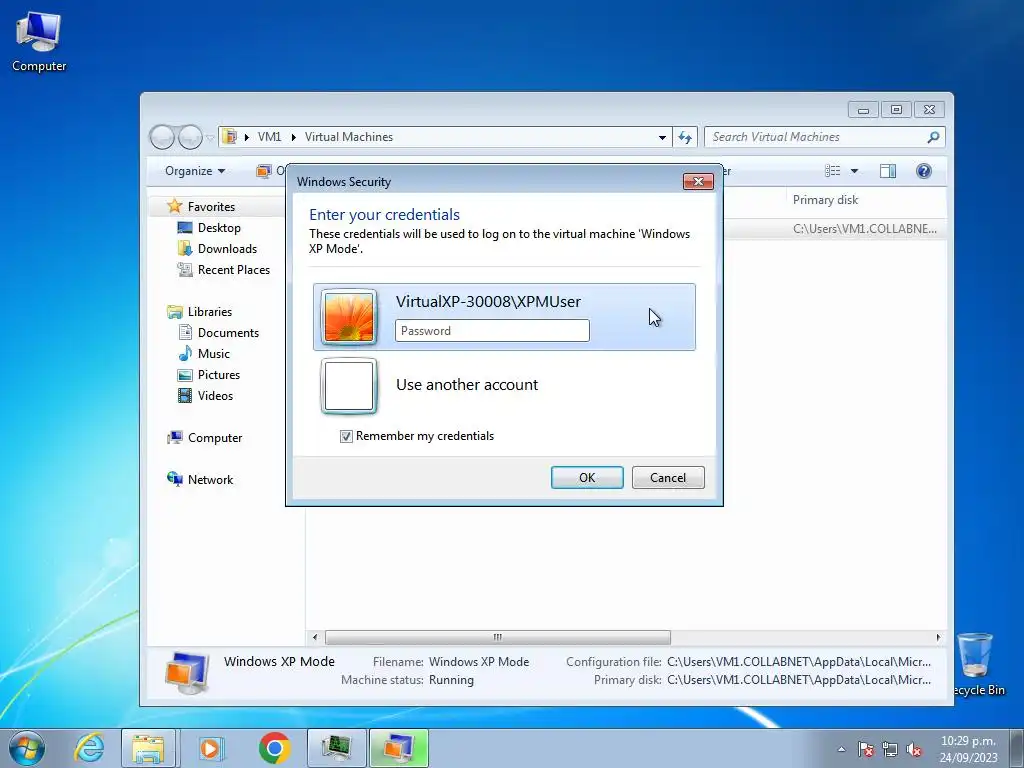The width and height of the screenshot is (1024, 768).
Task: Click Windows XP Mode details pane icon
Action: (187, 673)
